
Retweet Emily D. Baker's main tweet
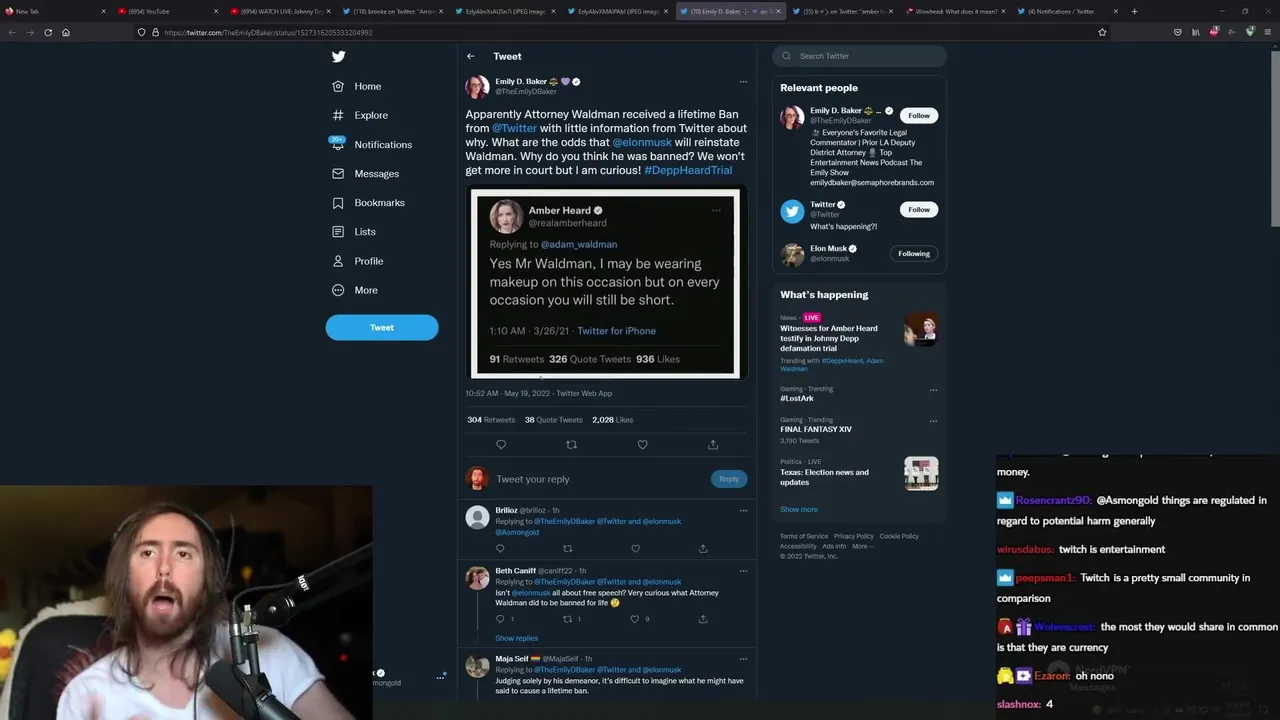(x=572, y=444)
